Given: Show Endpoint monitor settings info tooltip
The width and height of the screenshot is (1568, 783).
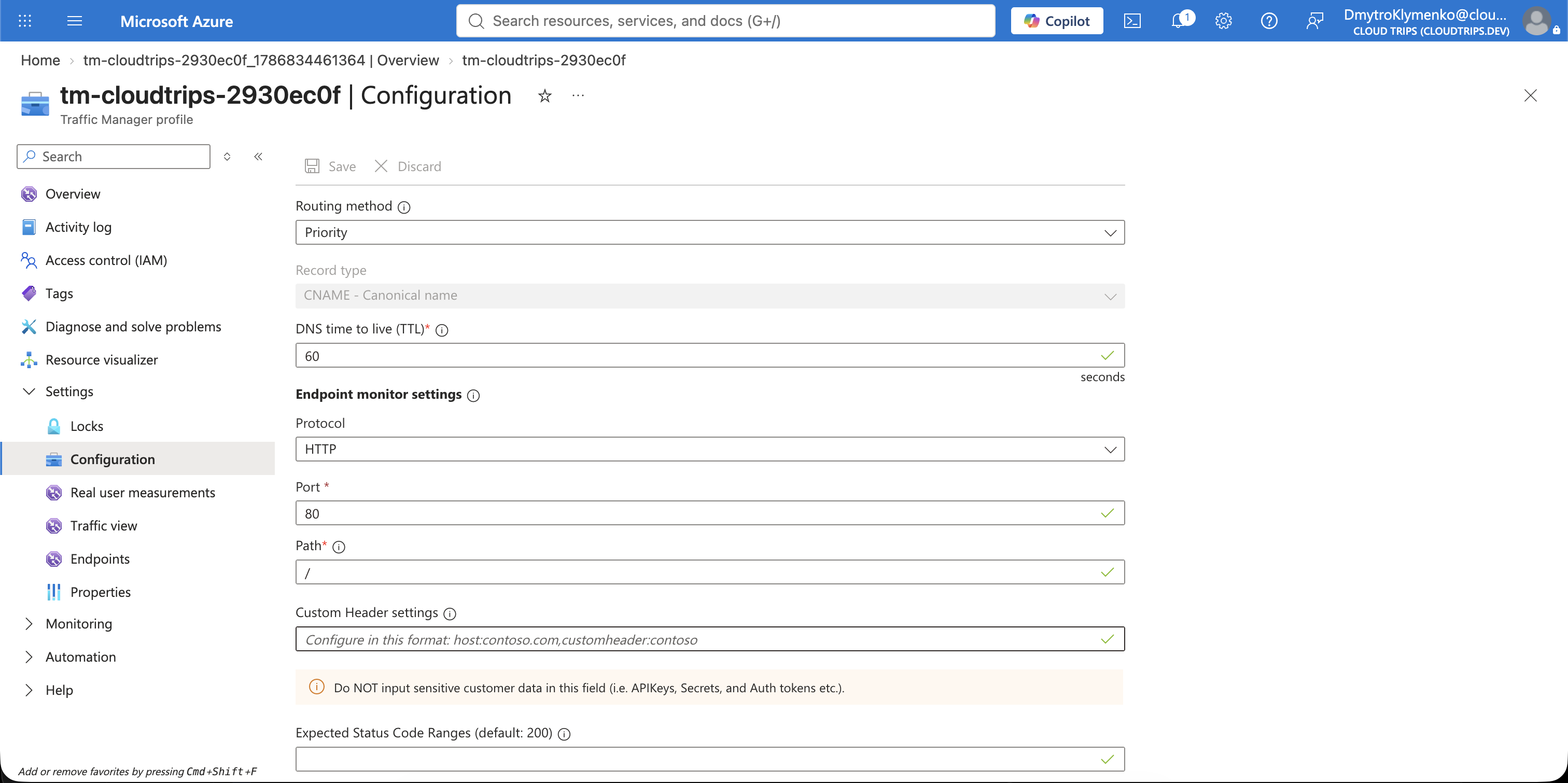Looking at the screenshot, I should (473, 395).
